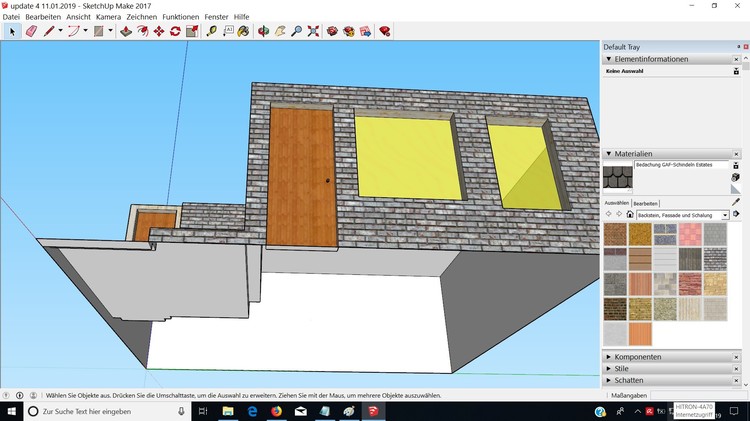Image resolution: width=750 pixels, height=421 pixels.
Task: Toggle details in Elementinformationen panel
Action: [x=736, y=71]
